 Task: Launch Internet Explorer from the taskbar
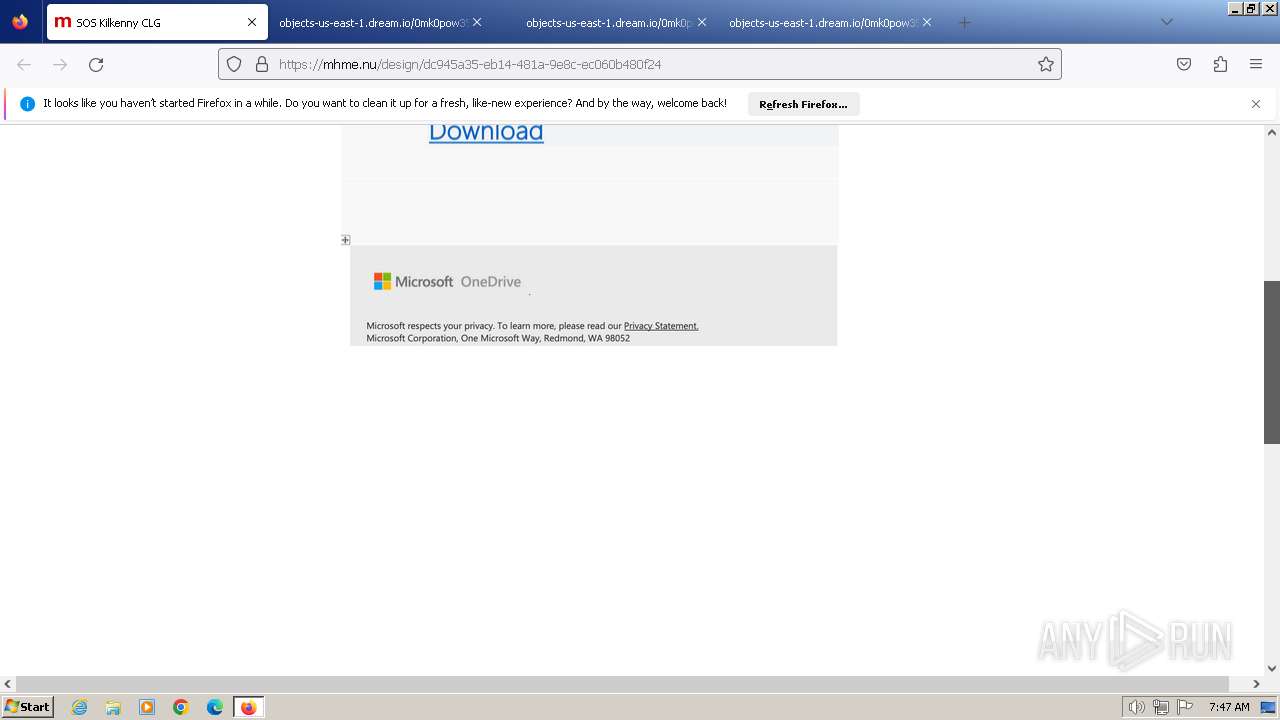coord(80,707)
